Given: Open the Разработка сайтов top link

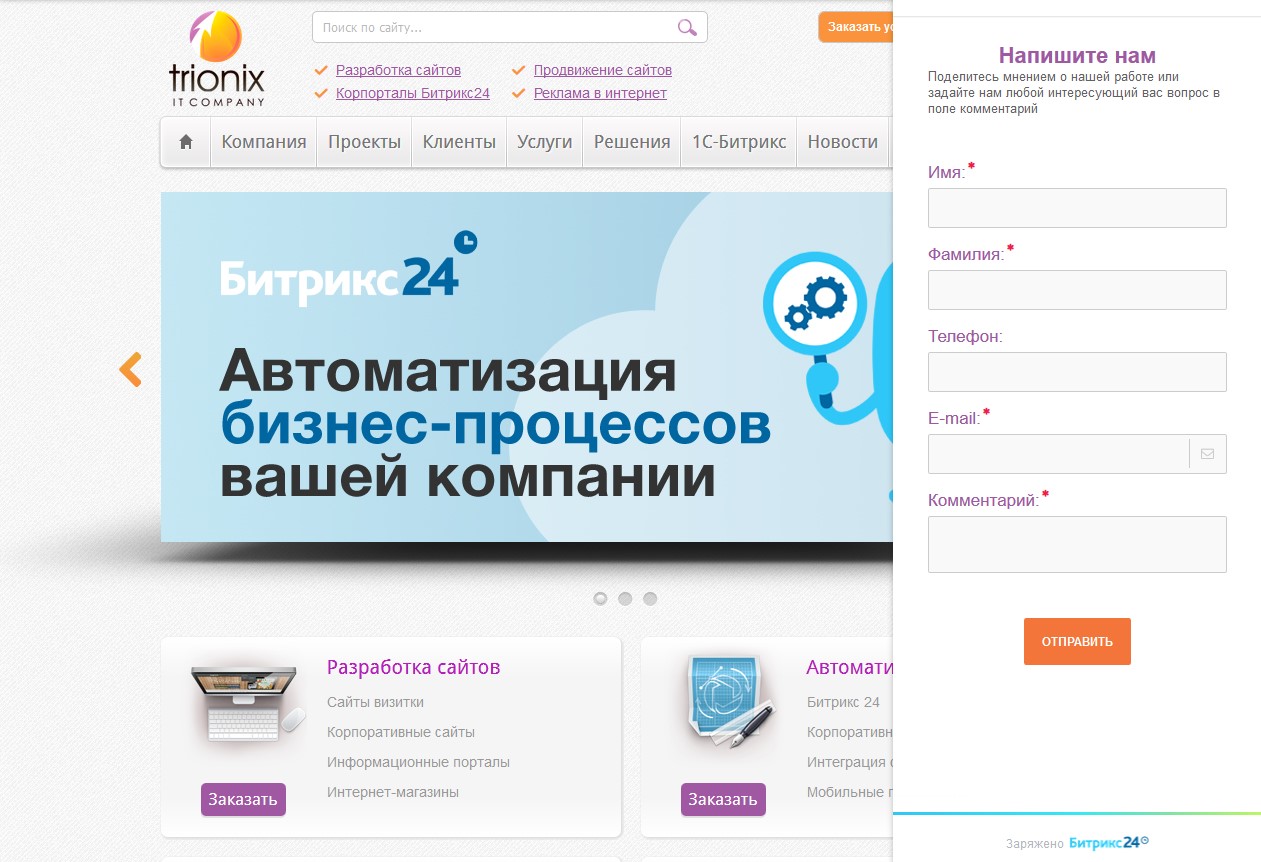Looking at the screenshot, I should point(398,70).
